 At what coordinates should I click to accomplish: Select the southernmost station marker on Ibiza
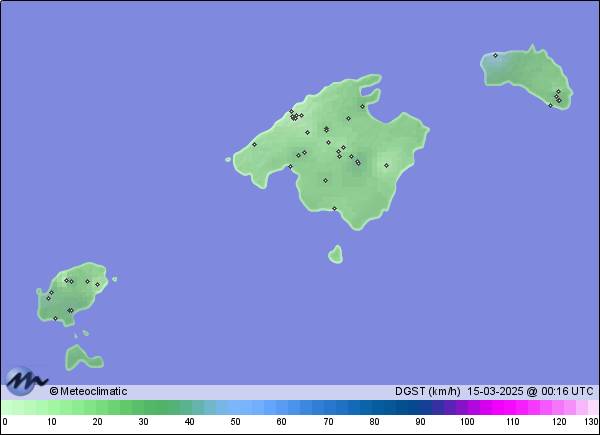(55, 318)
